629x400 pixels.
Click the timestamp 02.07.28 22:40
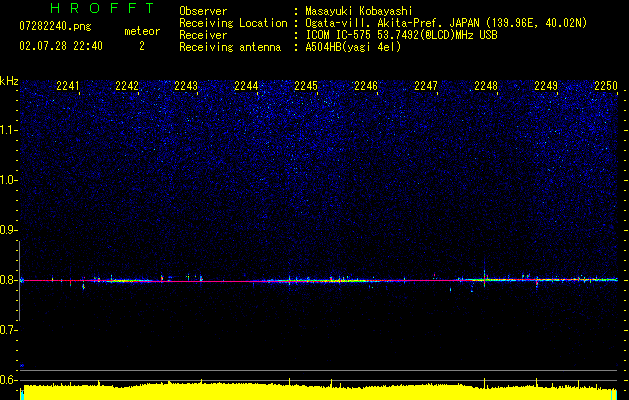pyautogui.click(x=61, y=46)
